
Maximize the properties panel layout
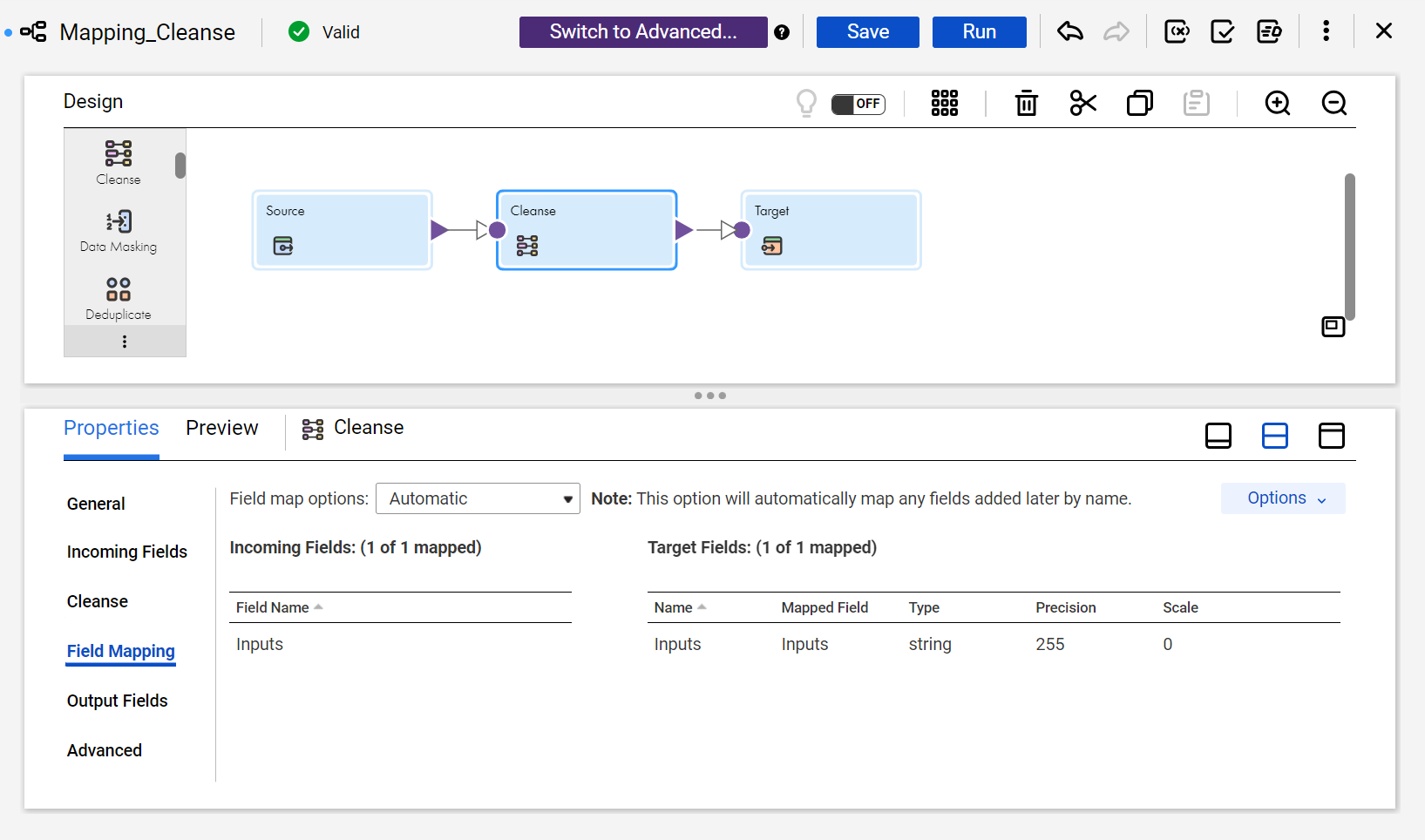click(1332, 435)
